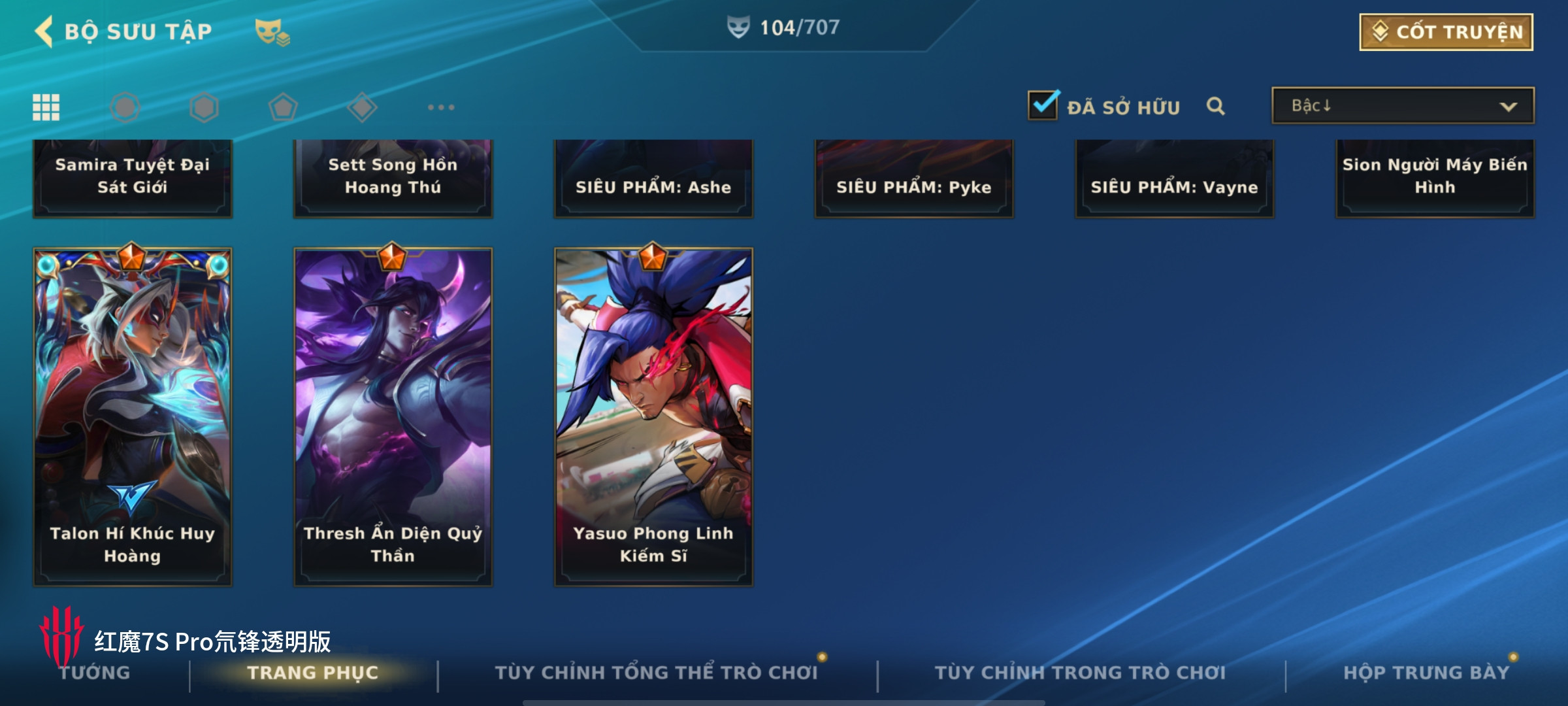The width and height of the screenshot is (1568, 706).
Task: Filter by the pentagon rarity gem icon
Action: tap(283, 107)
